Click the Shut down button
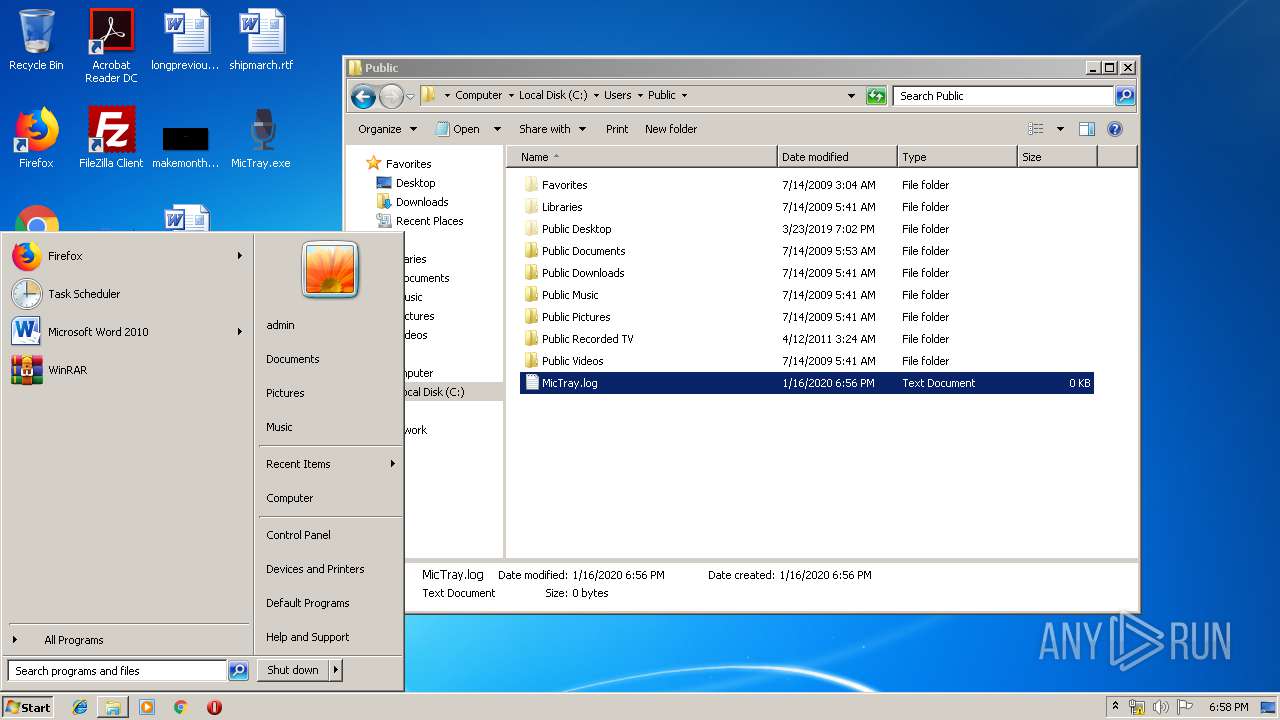The width and height of the screenshot is (1280, 720). [293, 670]
